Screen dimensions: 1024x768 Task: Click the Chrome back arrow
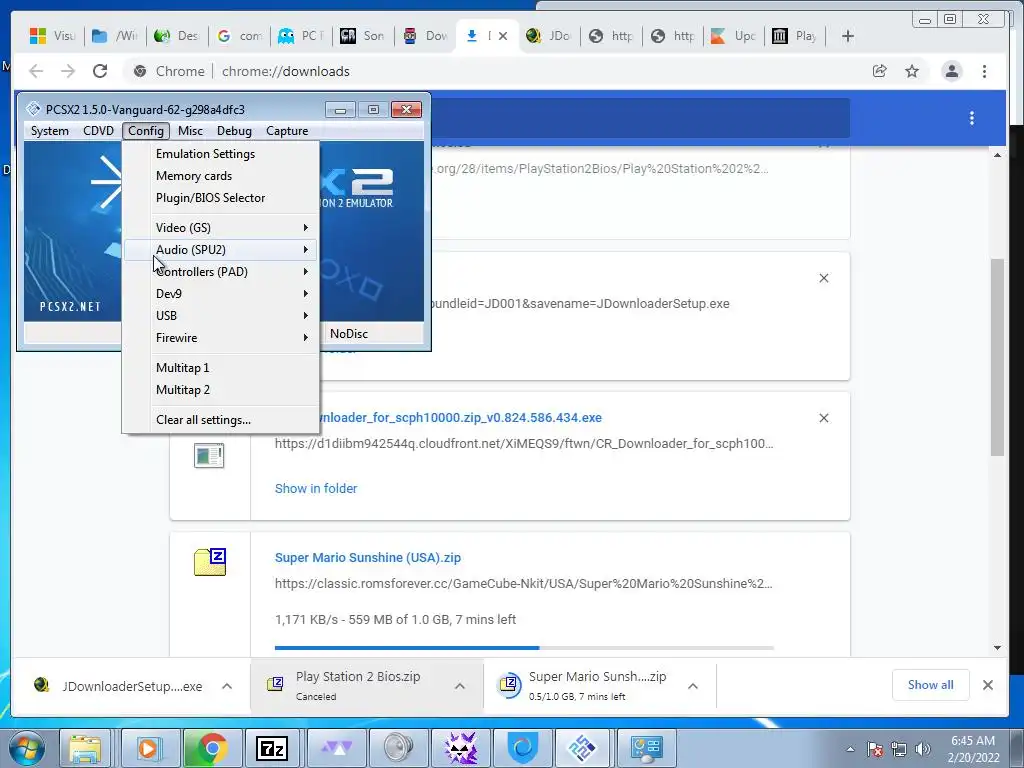(x=36, y=71)
